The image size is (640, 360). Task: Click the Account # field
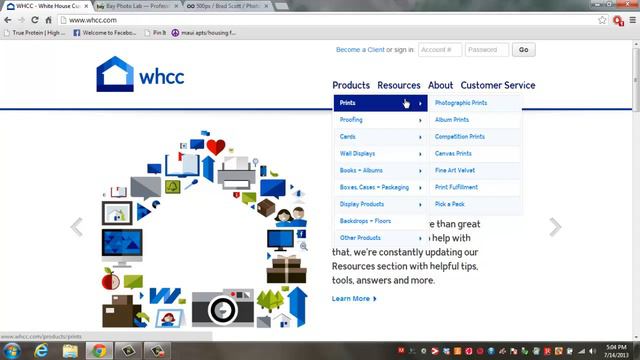coord(440,50)
